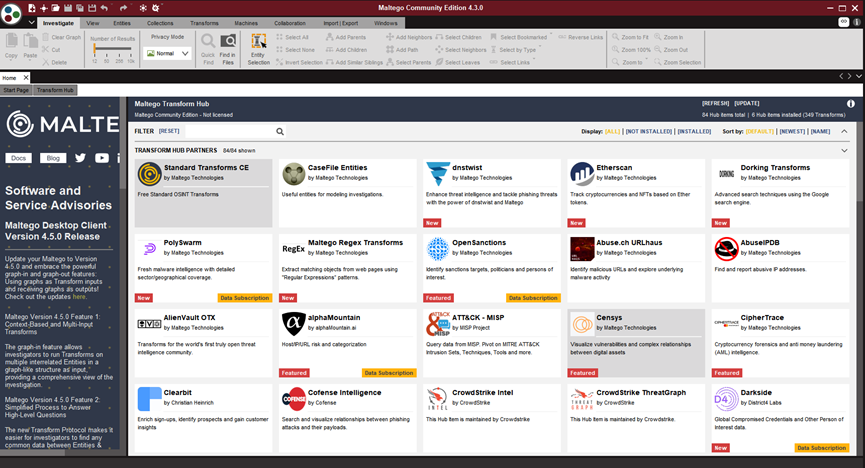
Task: Click Select All icon
Action: pyautogui.click(x=280, y=37)
